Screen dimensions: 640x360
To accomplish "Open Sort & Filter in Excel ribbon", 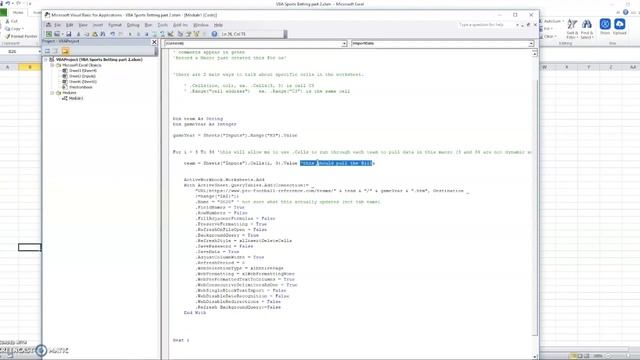I will [x=572, y=29].
